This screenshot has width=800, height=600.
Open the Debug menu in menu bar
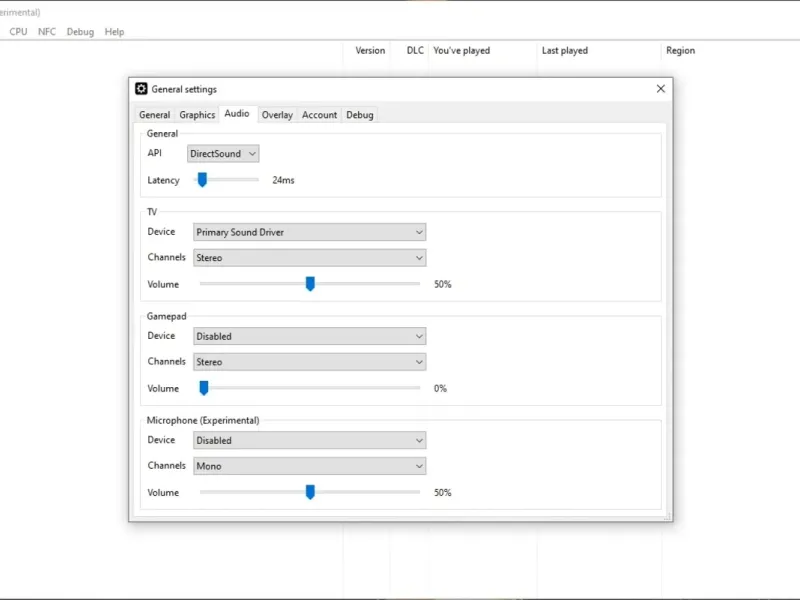point(80,32)
